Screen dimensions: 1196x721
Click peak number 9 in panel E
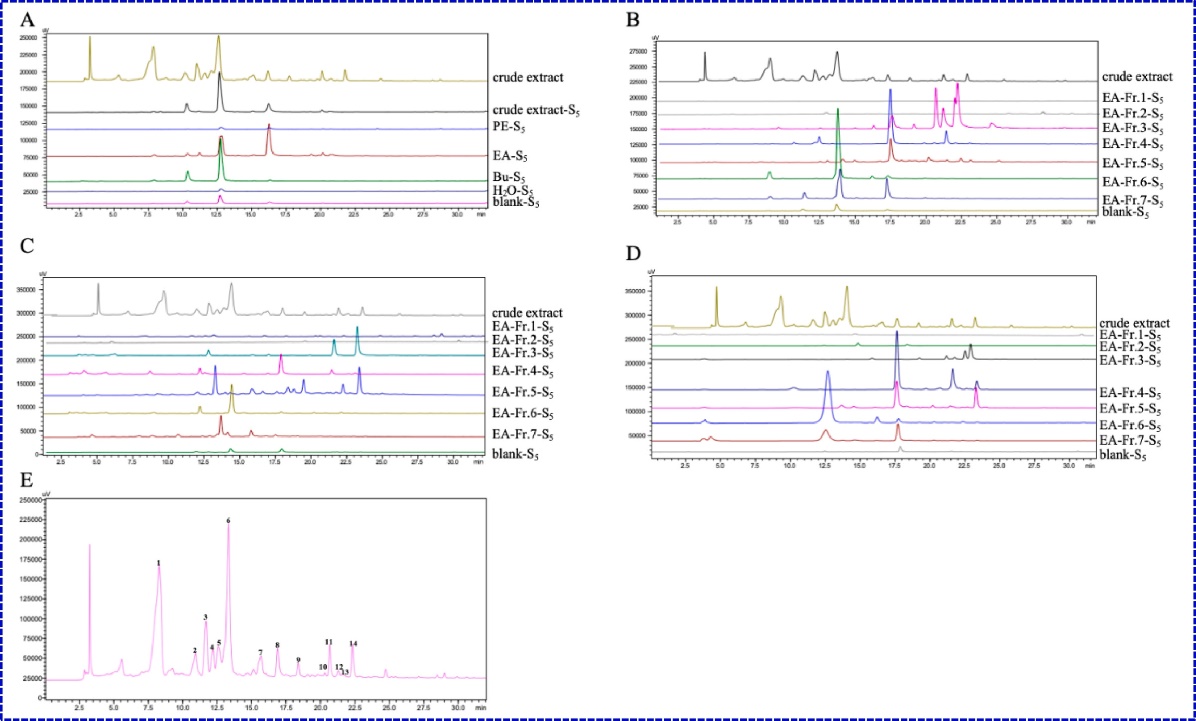click(298, 659)
